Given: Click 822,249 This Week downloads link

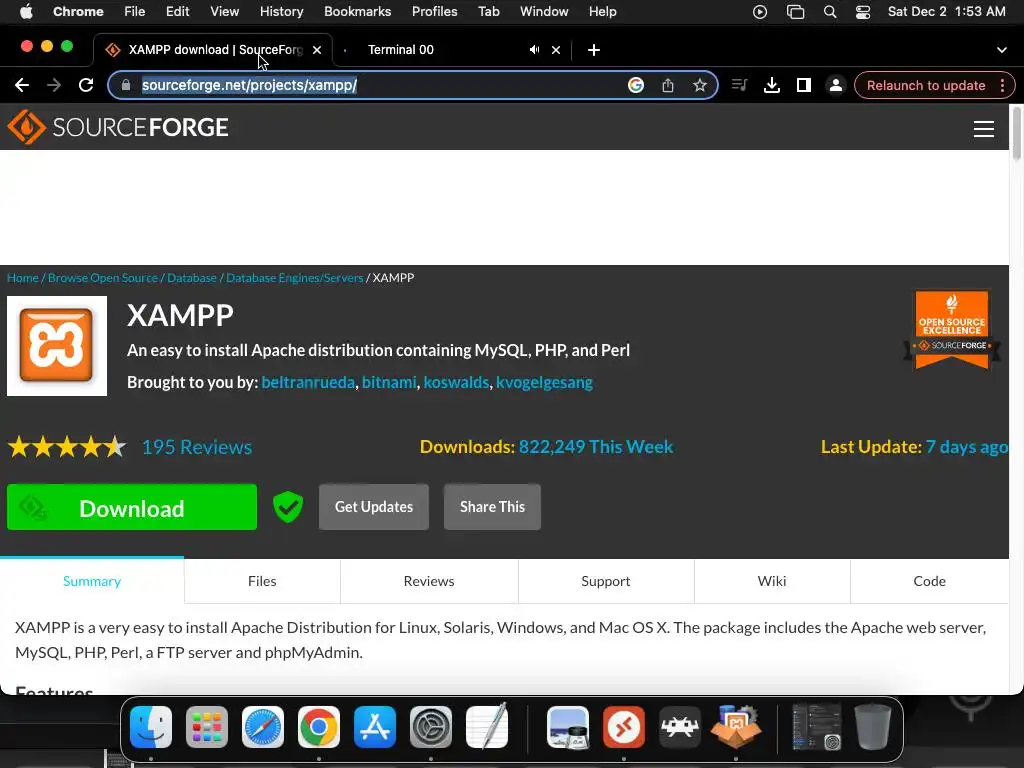Looking at the screenshot, I should click(596, 447).
